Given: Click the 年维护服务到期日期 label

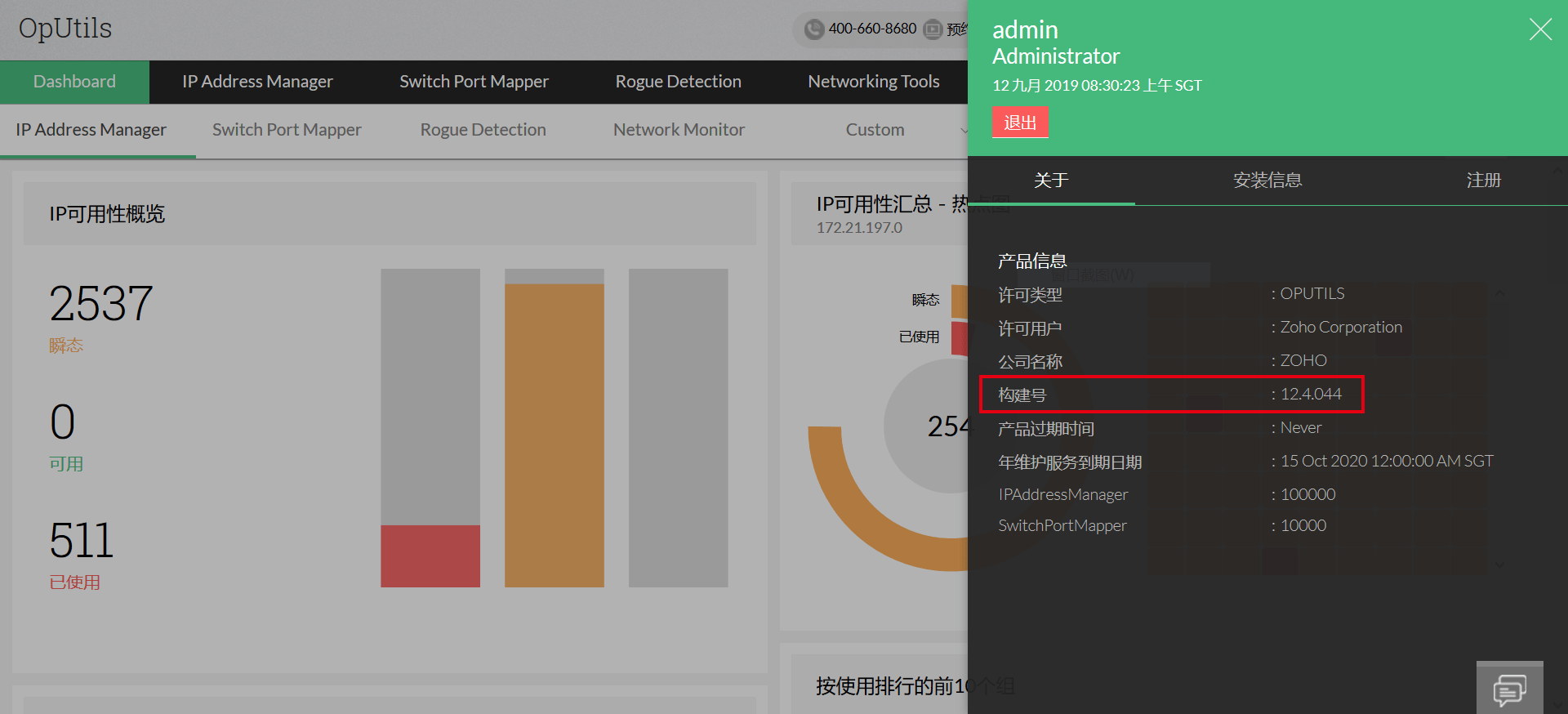Looking at the screenshot, I should 1070,462.
